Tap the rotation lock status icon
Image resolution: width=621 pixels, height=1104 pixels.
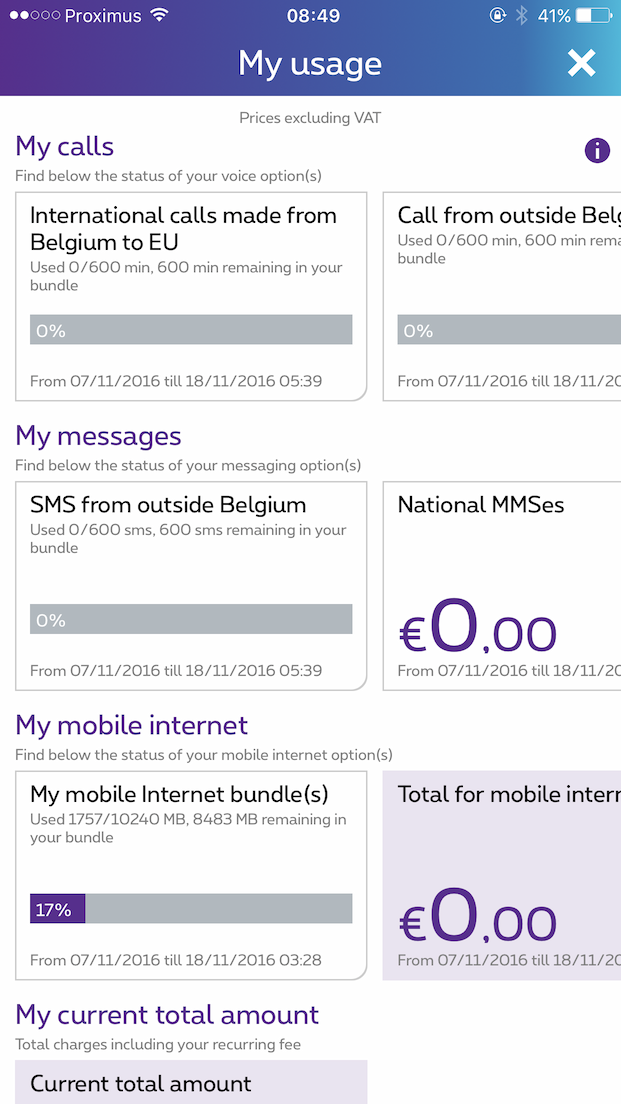[x=497, y=16]
